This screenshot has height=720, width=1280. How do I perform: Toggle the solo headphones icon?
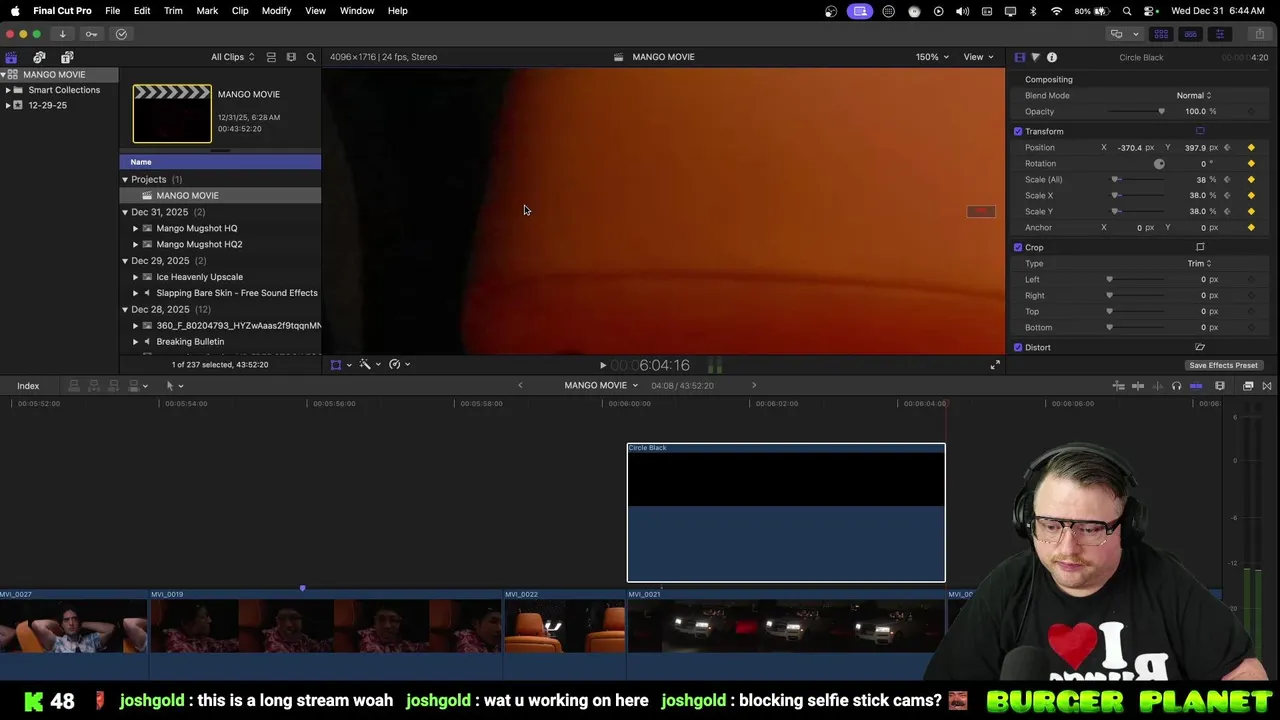coord(1176,386)
